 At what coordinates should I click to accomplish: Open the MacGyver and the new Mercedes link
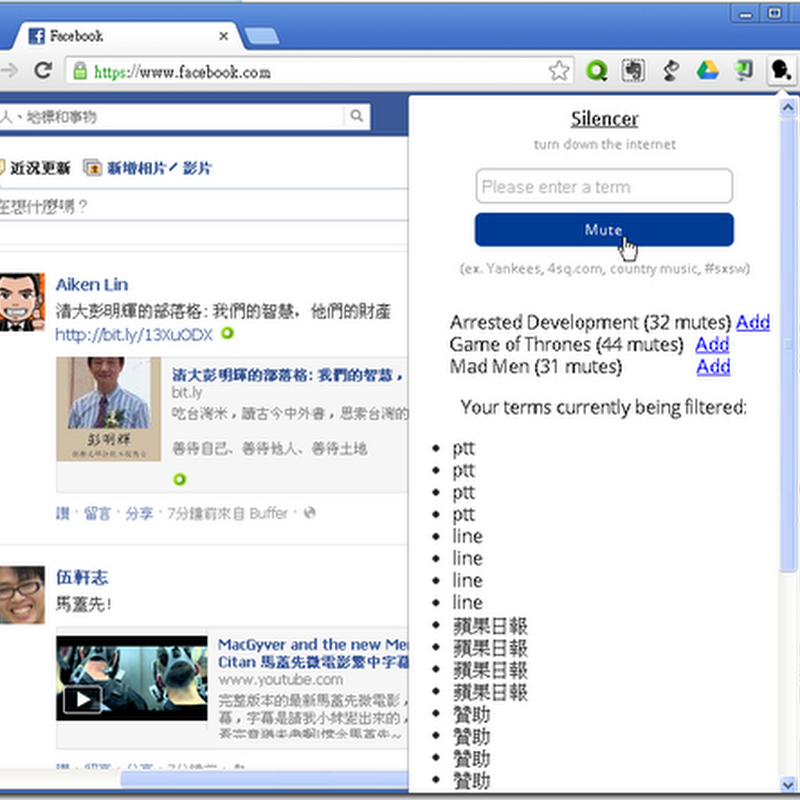(x=313, y=653)
